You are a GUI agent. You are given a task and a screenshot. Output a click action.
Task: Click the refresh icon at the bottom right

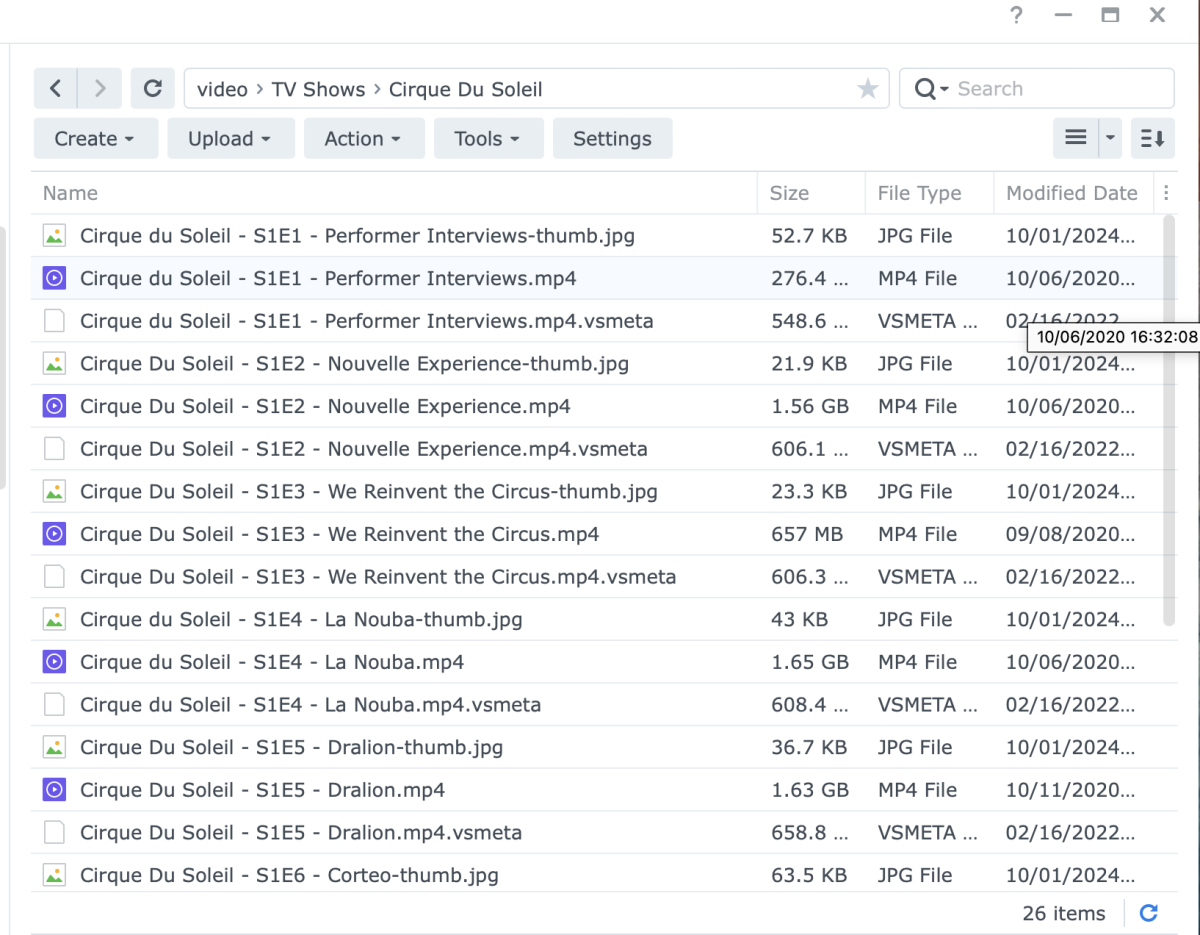pos(1148,913)
